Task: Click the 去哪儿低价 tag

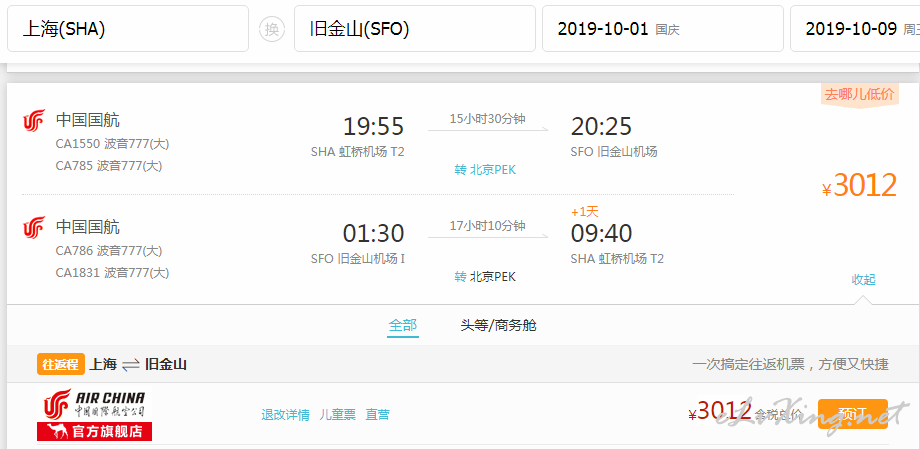Action: [860, 95]
